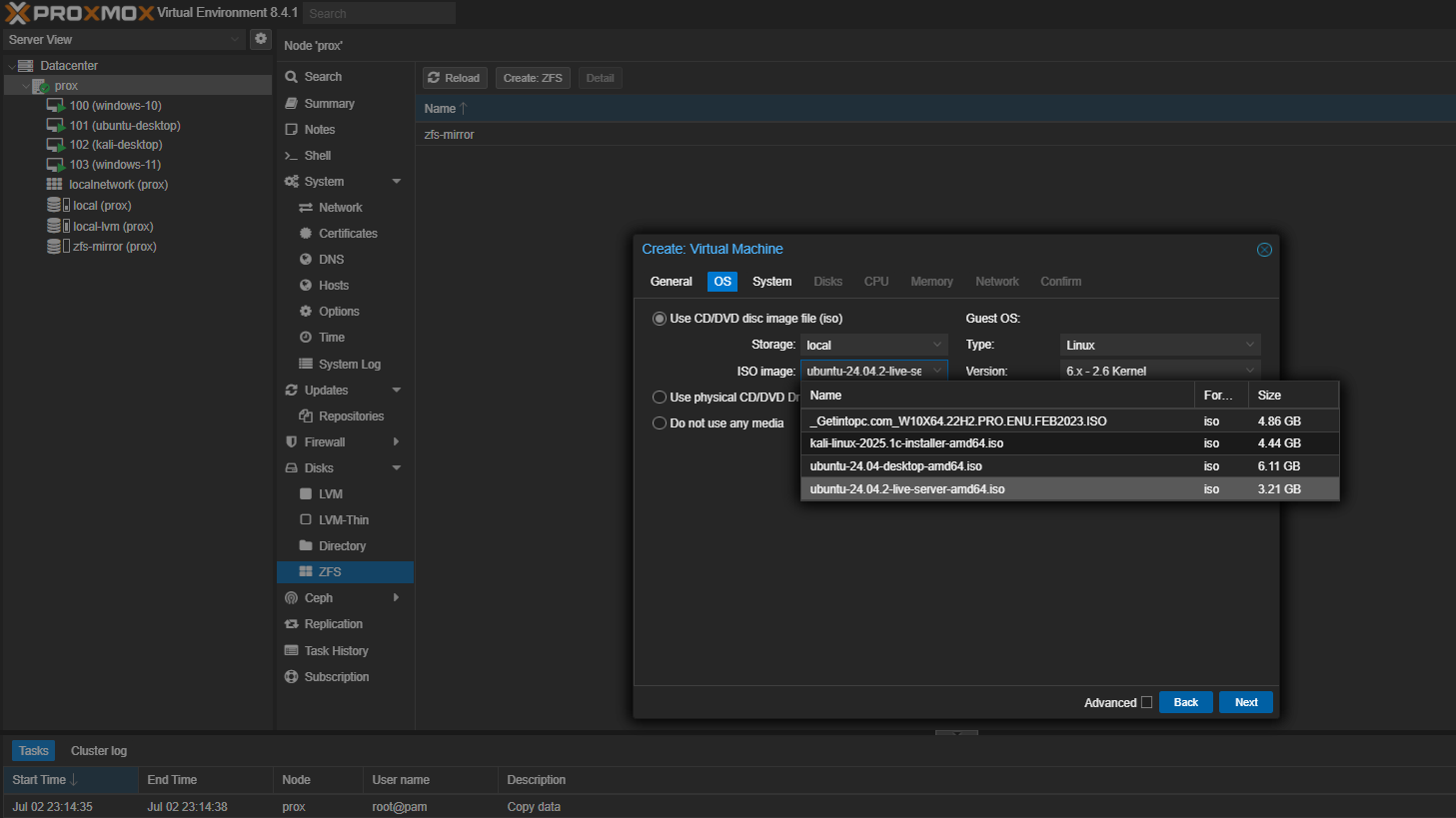Select Do not use any media
The width and height of the screenshot is (1456, 818).
[x=660, y=423]
